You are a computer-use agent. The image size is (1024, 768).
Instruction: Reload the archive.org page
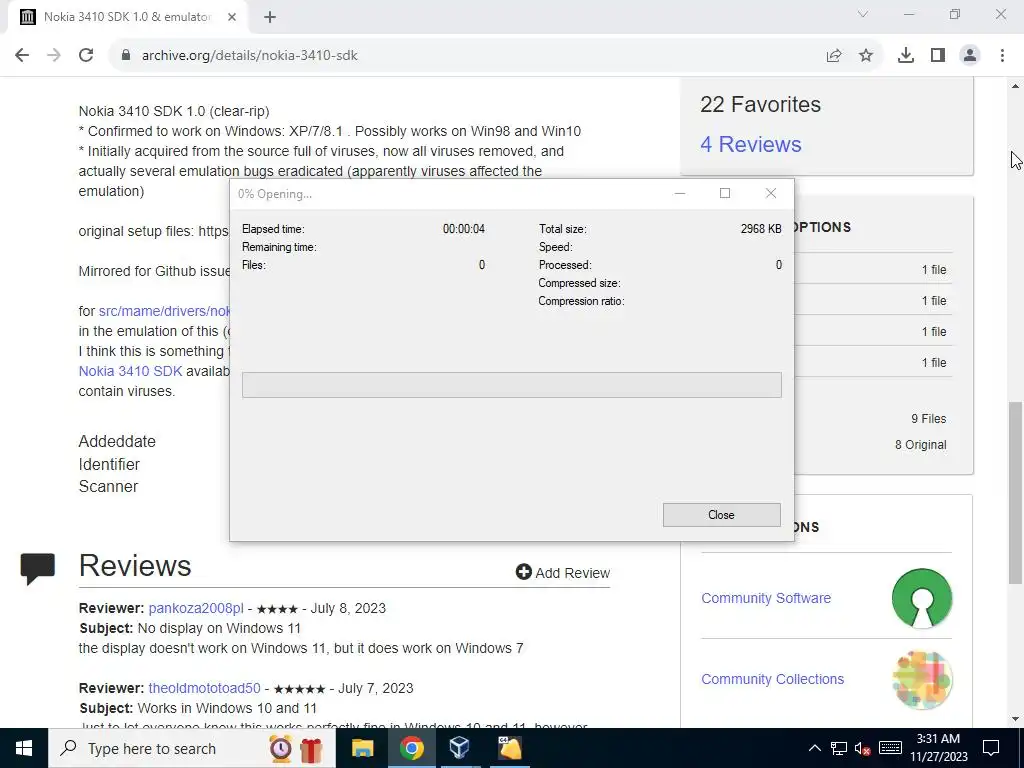point(86,56)
